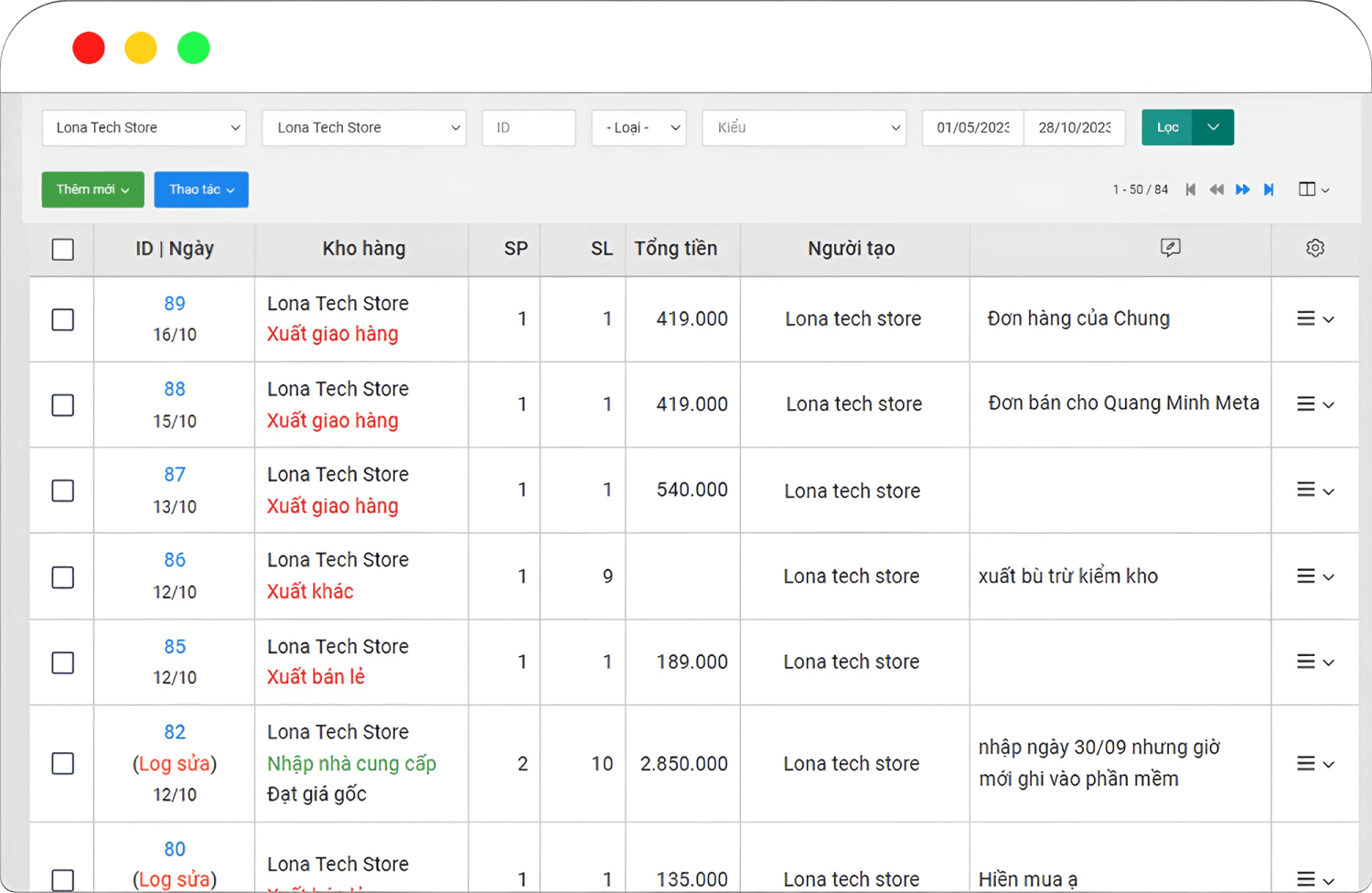
Task: Open the column layout view icon
Action: 1313,189
